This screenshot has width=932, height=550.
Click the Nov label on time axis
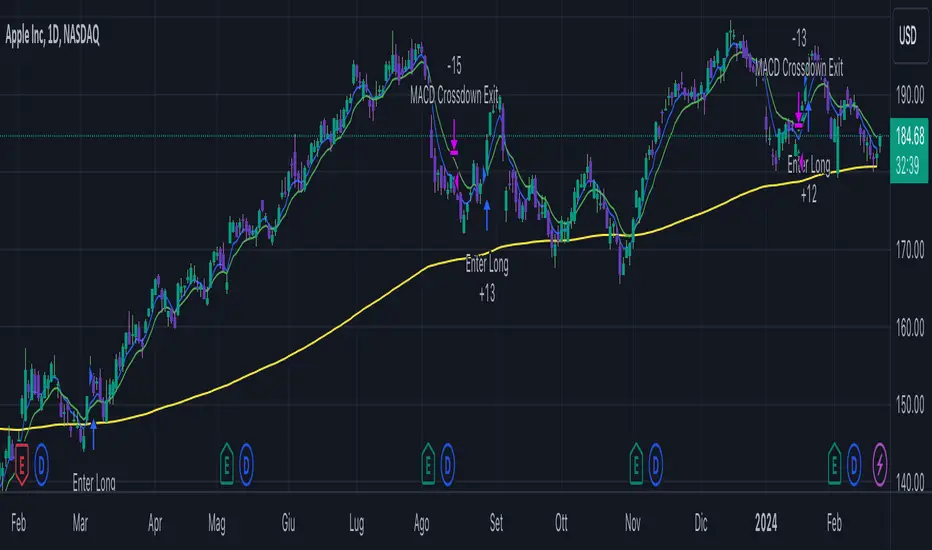click(x=633, y=523)
